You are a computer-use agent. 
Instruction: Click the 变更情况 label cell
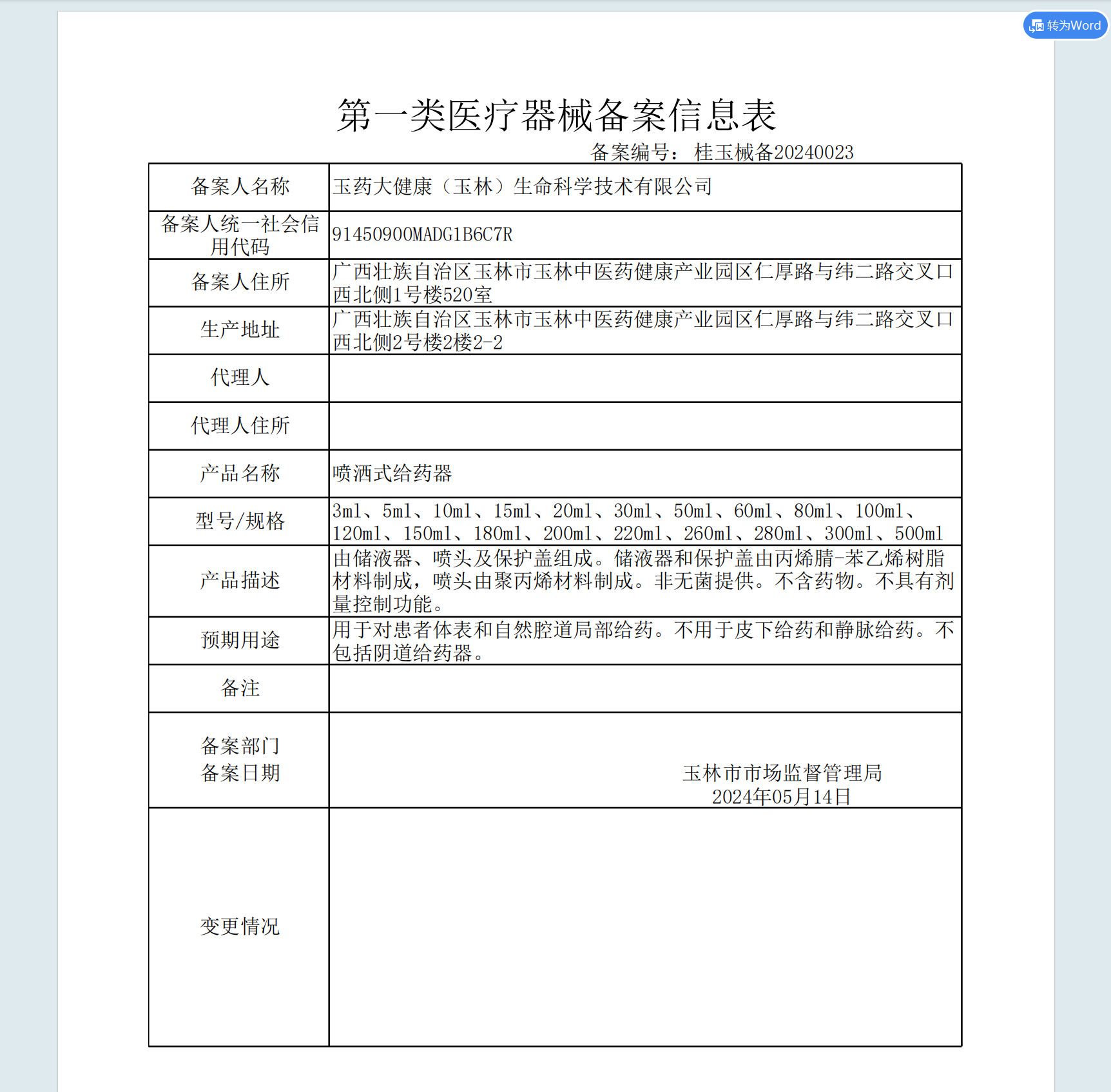[239, 927]
